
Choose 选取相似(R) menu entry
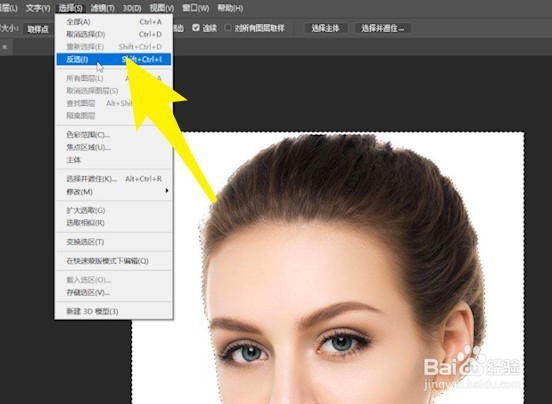click(x=114, y=223)
